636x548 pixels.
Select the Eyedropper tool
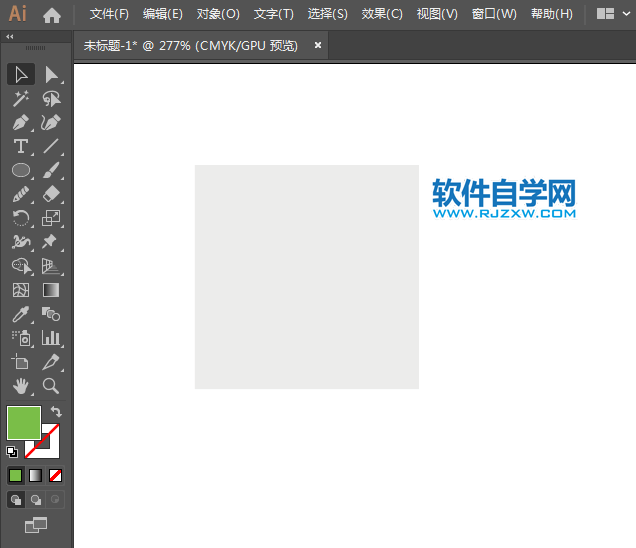tap(21, 314)
